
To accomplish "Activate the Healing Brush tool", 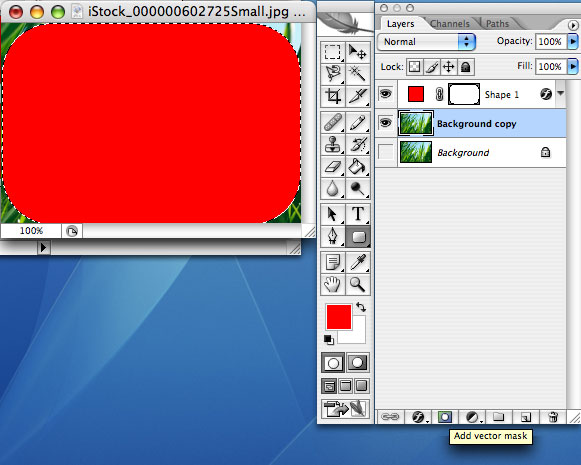I will 333,122.
